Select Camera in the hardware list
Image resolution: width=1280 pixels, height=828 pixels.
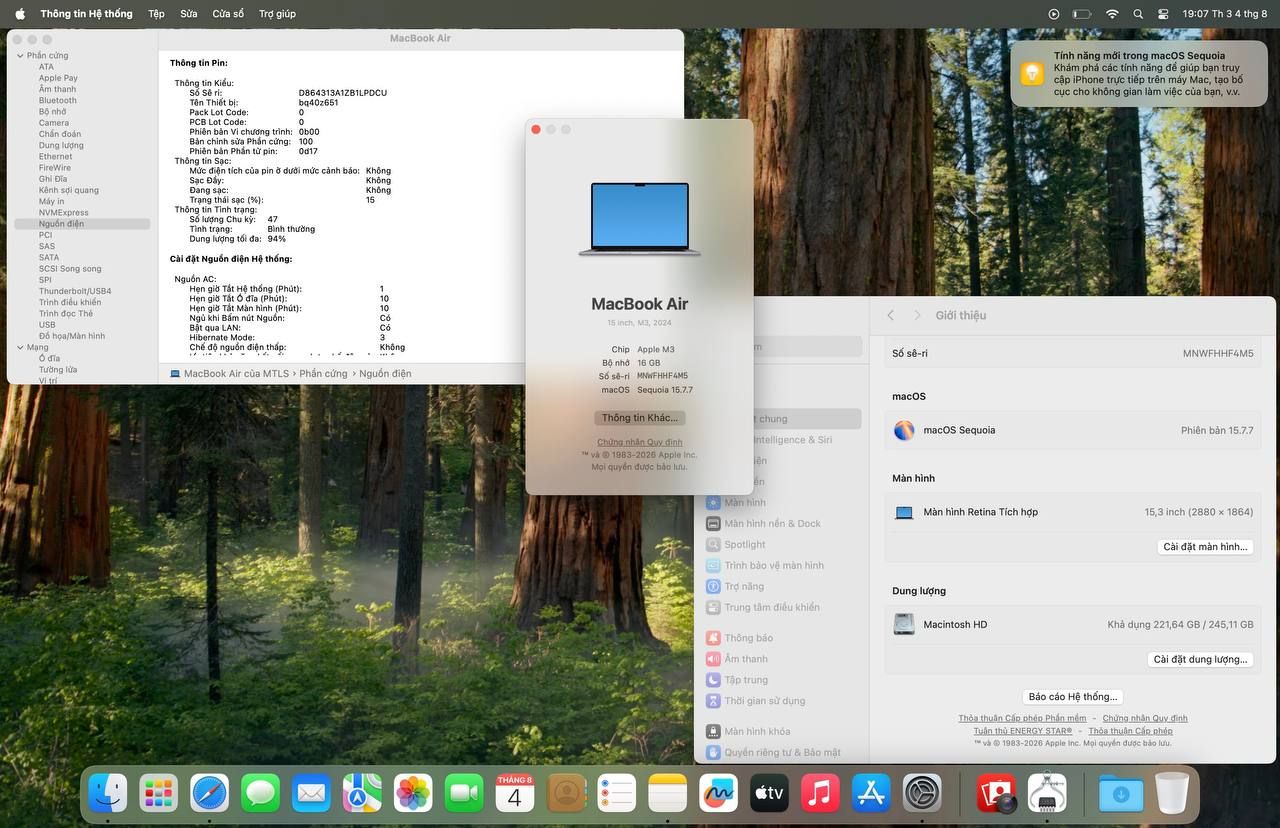coord(54,123)
